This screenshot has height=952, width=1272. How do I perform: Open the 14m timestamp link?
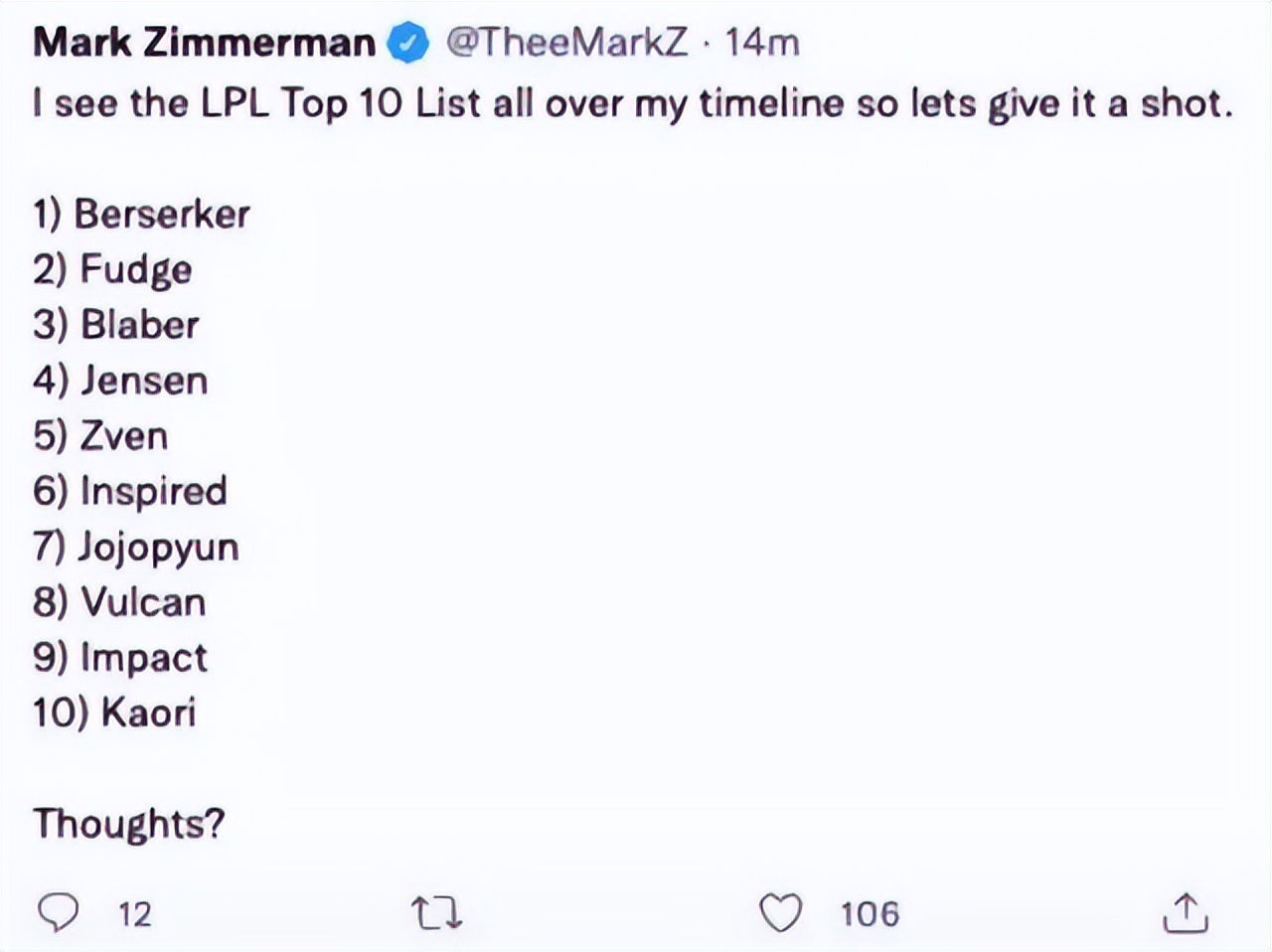click(x=761, y=43)
